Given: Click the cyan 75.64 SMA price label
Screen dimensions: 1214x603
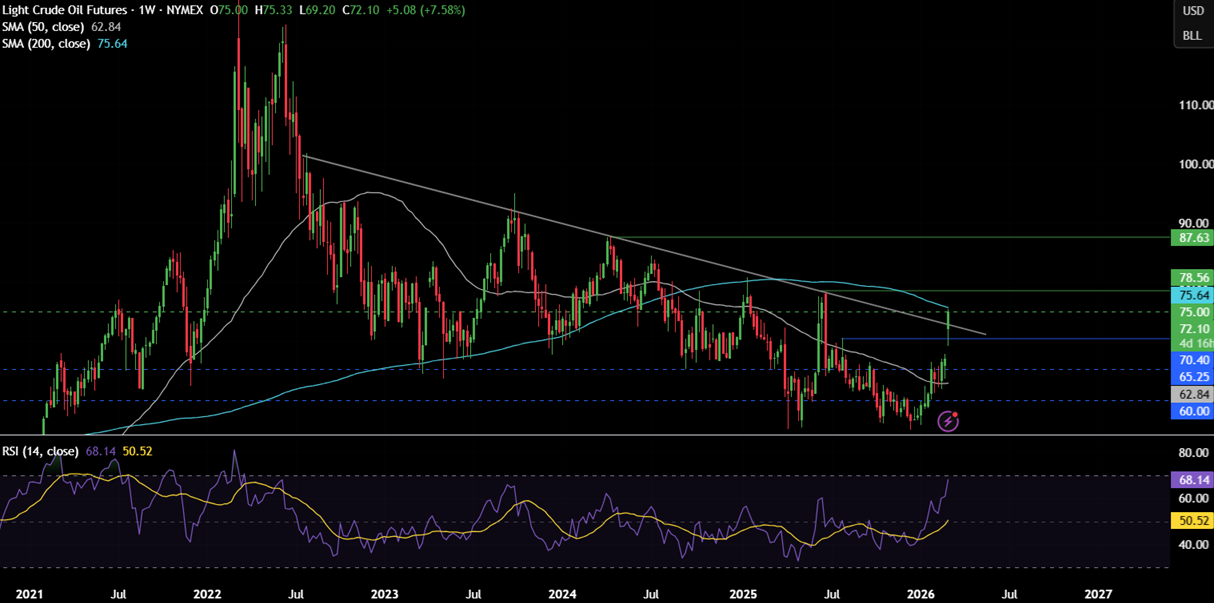Looking at the screenshot, I should (x=1194, y=295).
